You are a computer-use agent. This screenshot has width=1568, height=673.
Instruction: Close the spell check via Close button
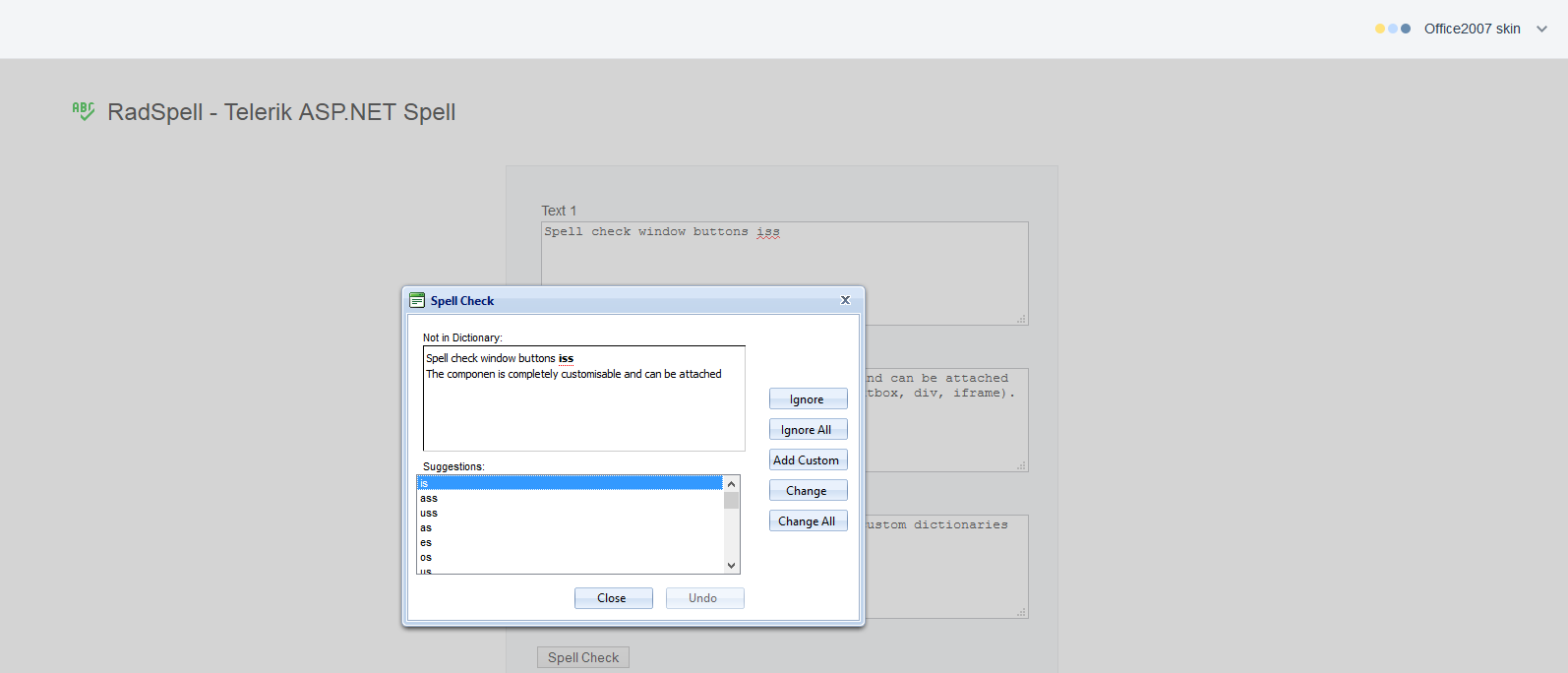pos(613,598)
